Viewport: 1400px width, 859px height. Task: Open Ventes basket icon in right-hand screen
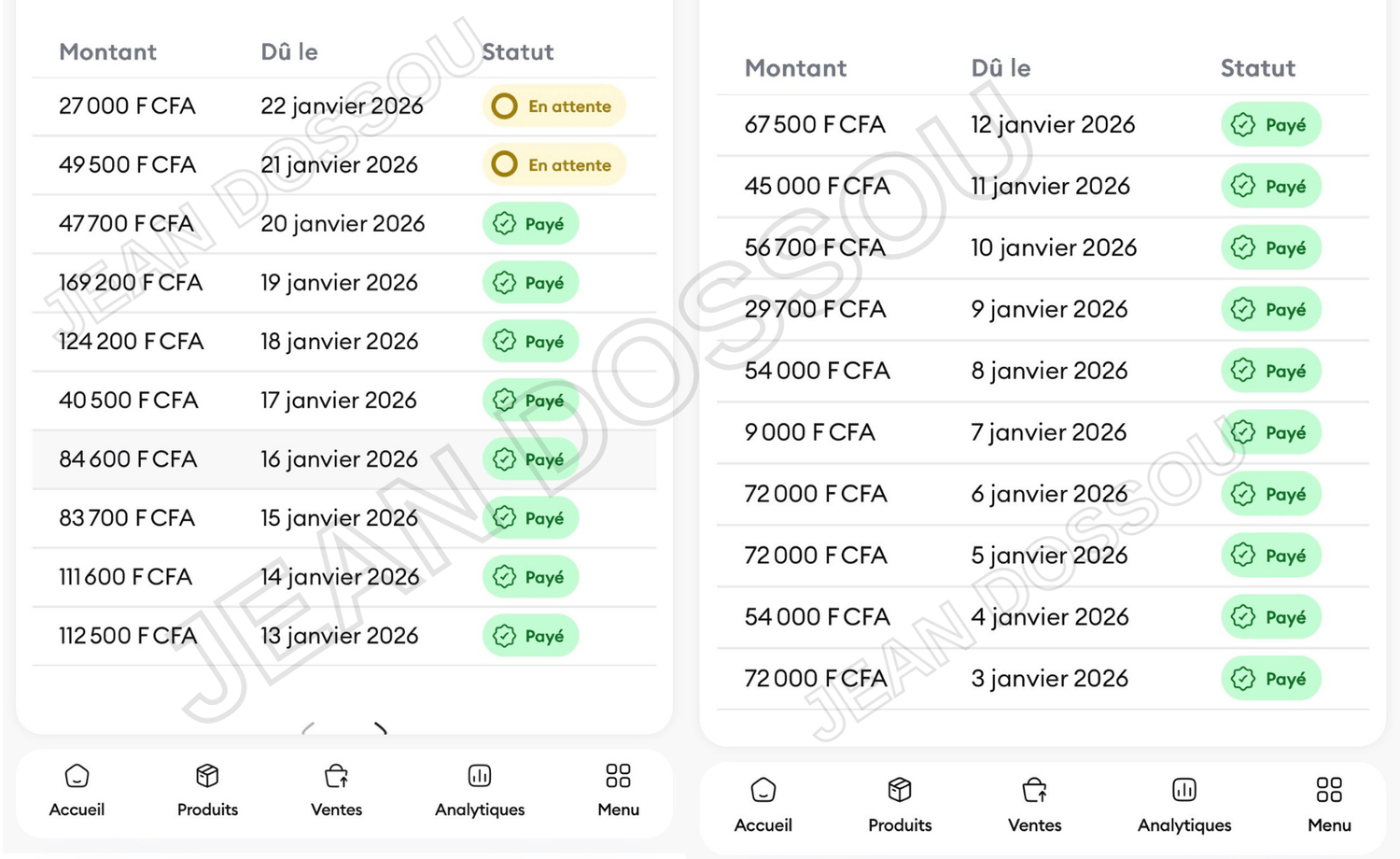pos(1034,790)
